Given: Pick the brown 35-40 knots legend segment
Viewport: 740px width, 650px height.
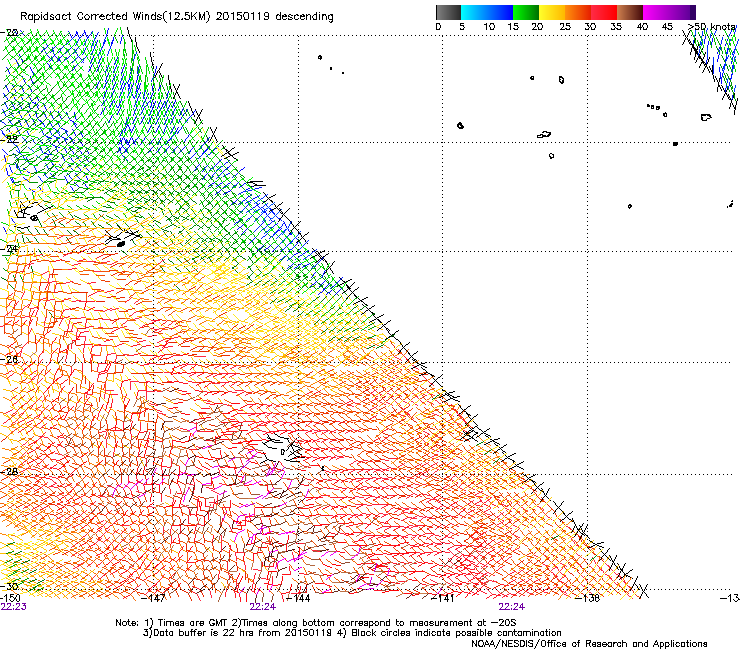Looking at the screenshot, I should (630, 12).
